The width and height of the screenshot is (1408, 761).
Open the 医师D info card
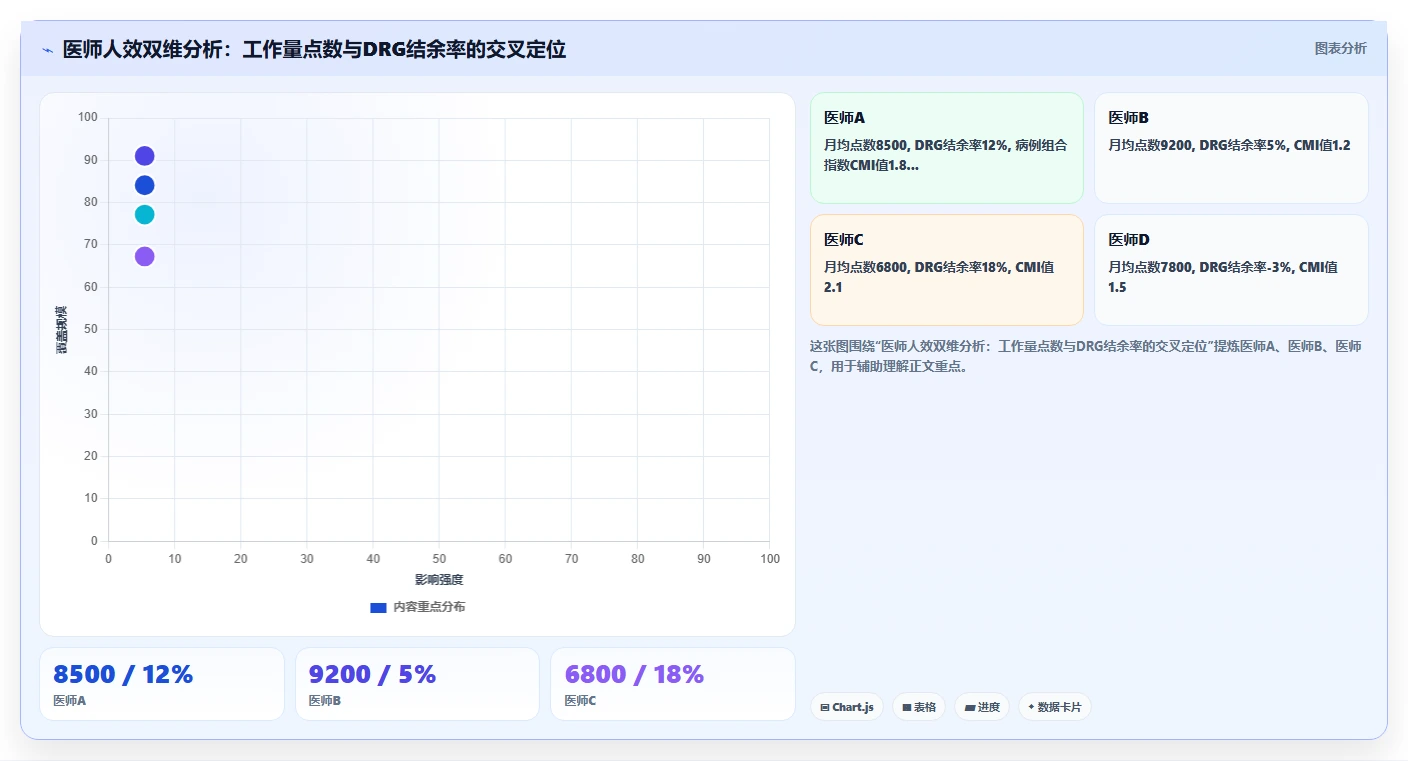tap(1231, 270)
